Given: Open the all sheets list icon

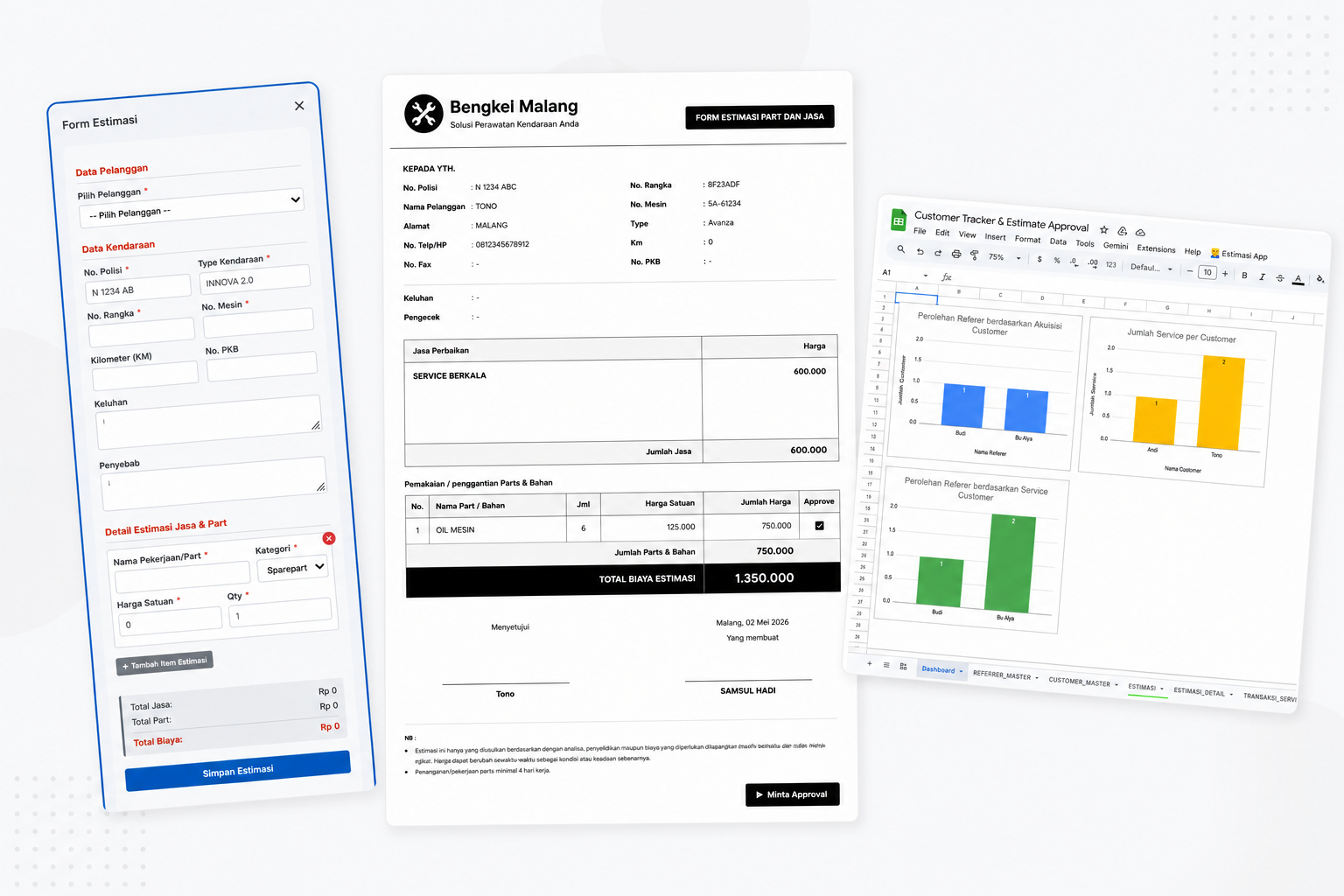Looking at the screenshot, I should coord(886,665).
